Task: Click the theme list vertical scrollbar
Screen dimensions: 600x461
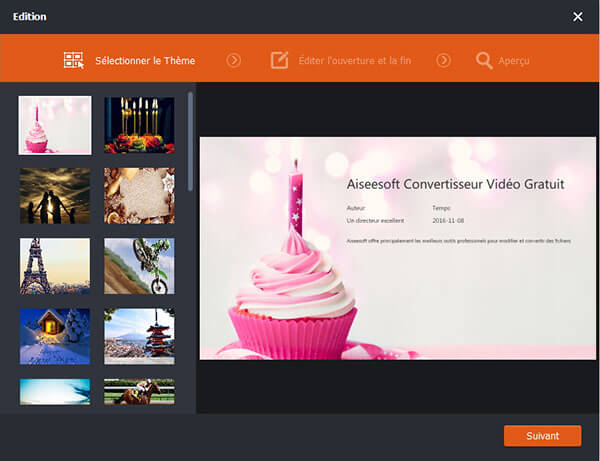Action: [190, 140]
